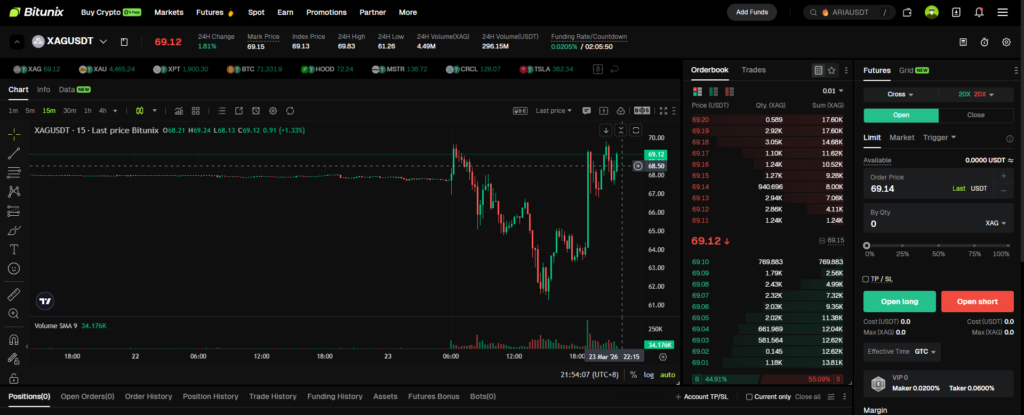Show only bids orderbook view
The width and height of the screenshot is (1024, 415).
[x=713, y=91]
